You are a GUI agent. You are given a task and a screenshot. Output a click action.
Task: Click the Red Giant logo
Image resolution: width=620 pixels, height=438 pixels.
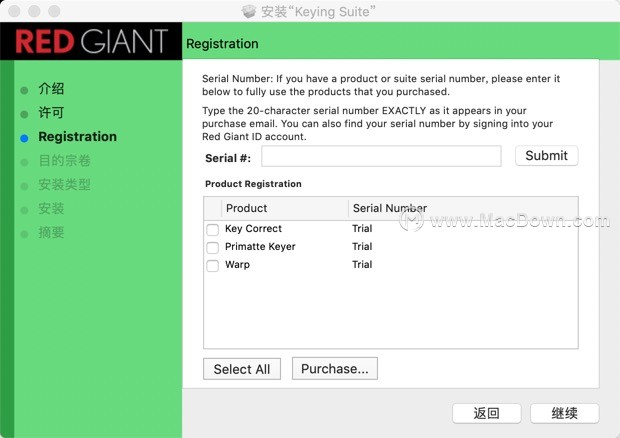(x=91, y=41)
